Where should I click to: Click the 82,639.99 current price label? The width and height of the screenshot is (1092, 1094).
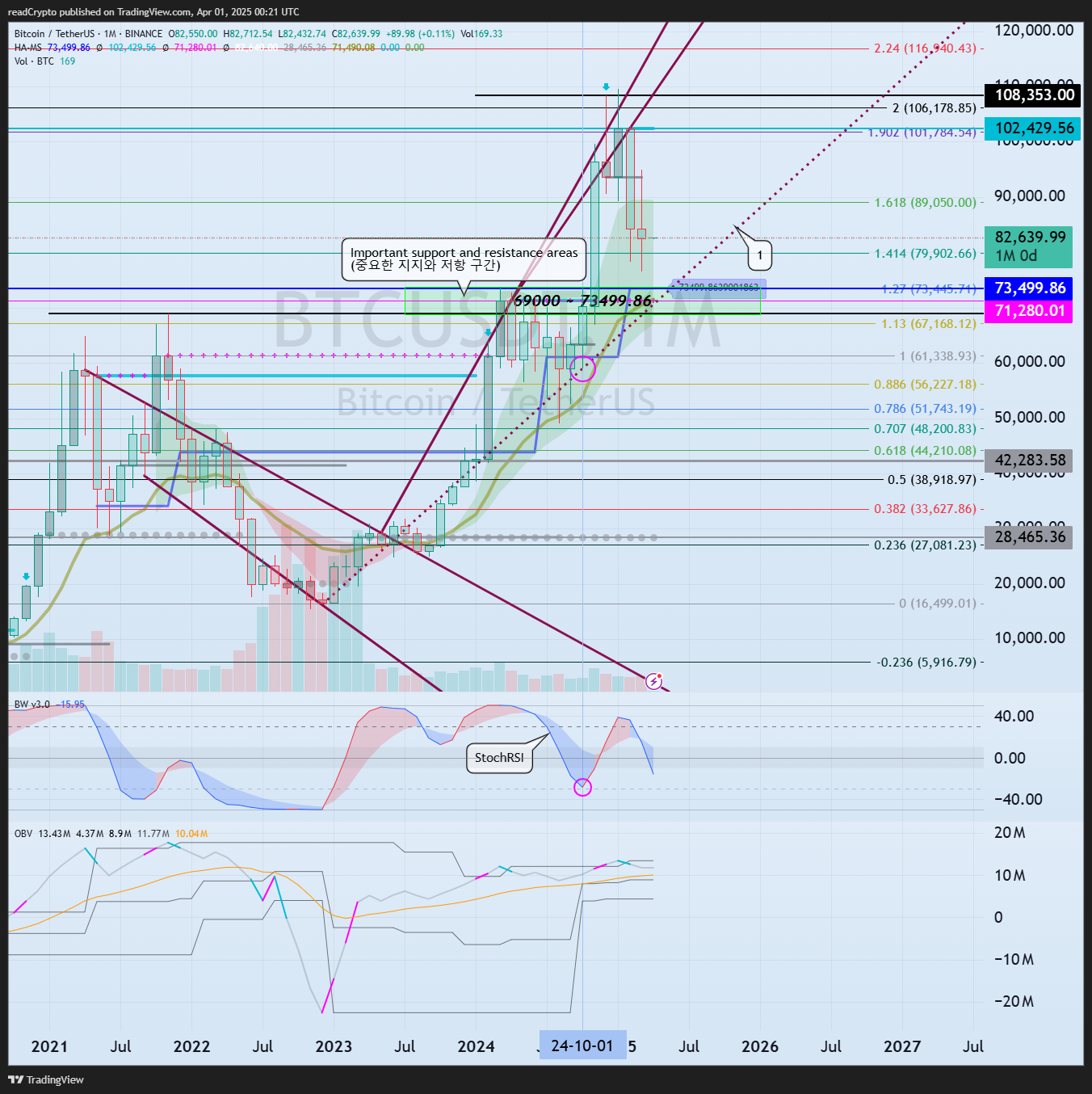(x=1029, y=246)
